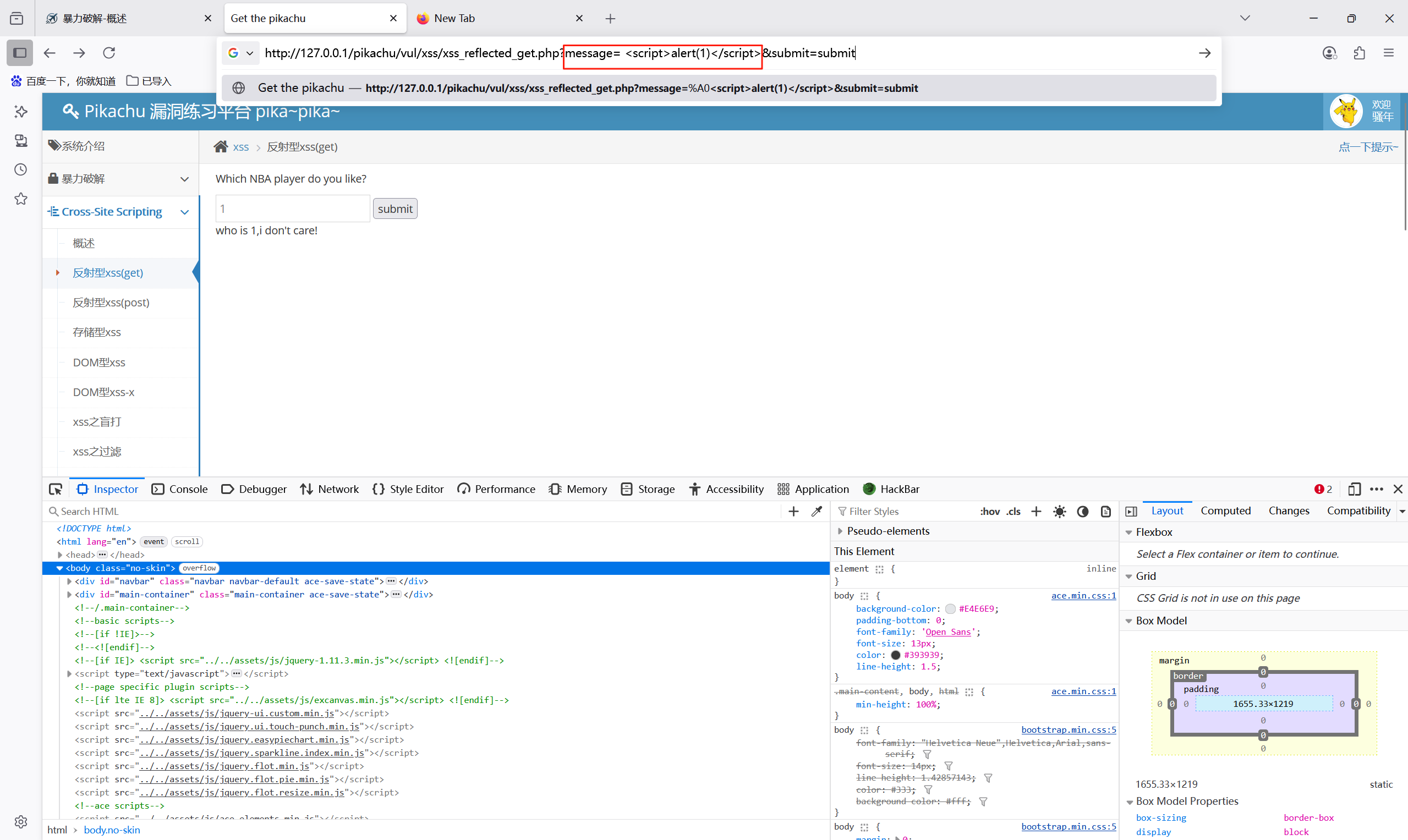The width and height of the screenshot is (1408, 840).
Task: Collapse the Flexbox layout section
Action: tap(1128, 532)
